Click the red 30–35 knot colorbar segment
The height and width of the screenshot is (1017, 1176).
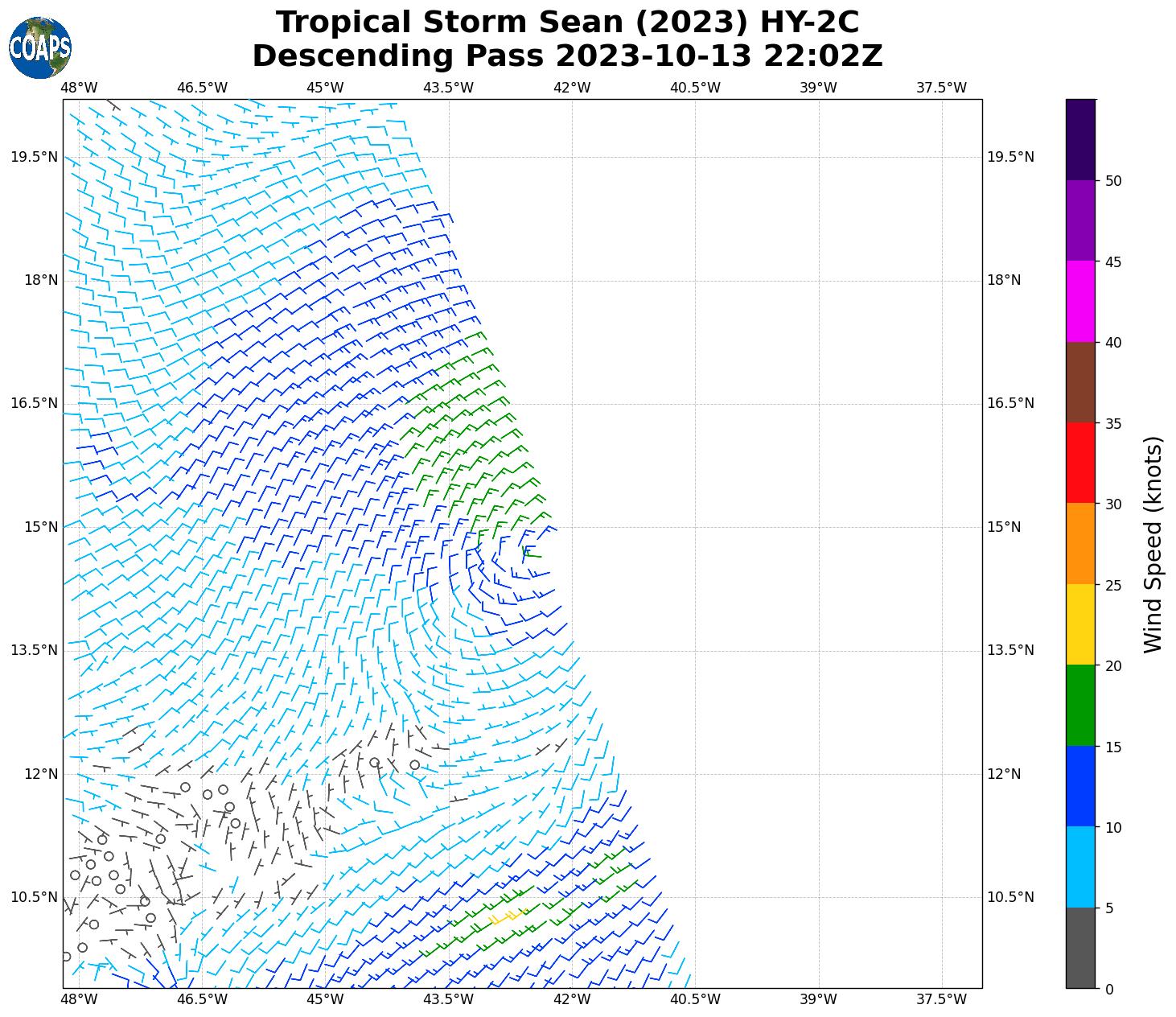[1079, 463]
